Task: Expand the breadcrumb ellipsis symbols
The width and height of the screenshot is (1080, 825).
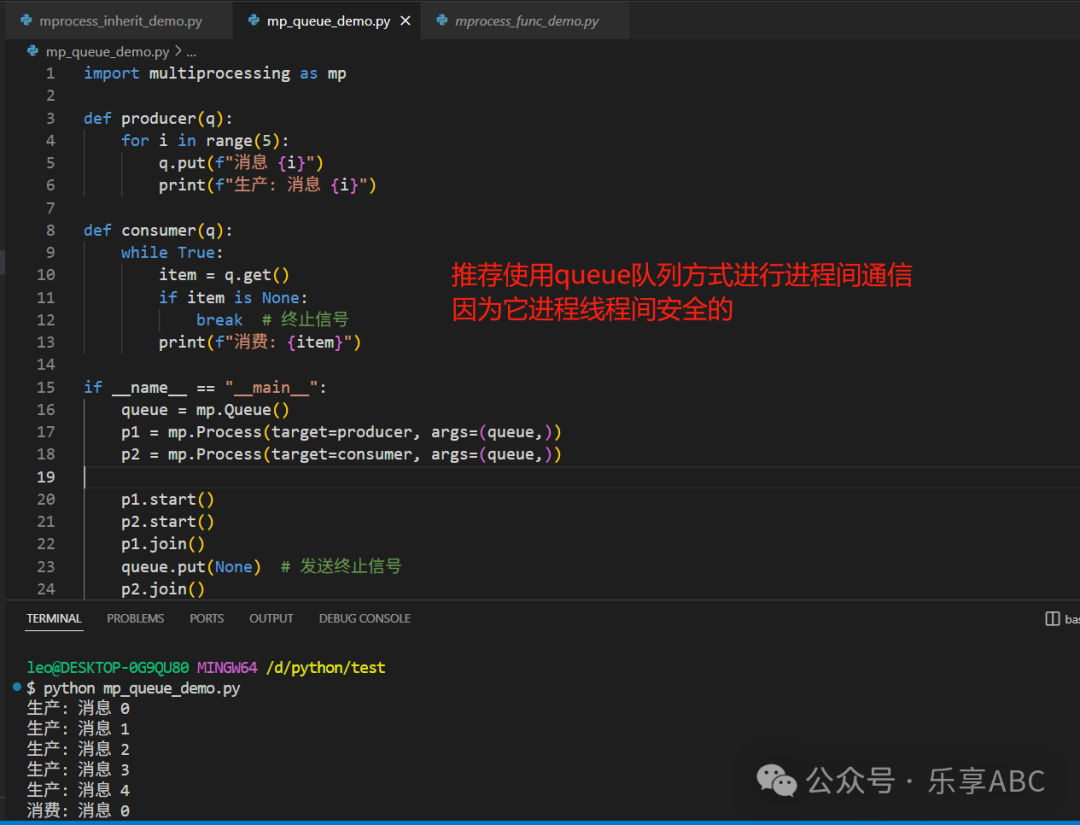Action: click(x=191, y=52)
